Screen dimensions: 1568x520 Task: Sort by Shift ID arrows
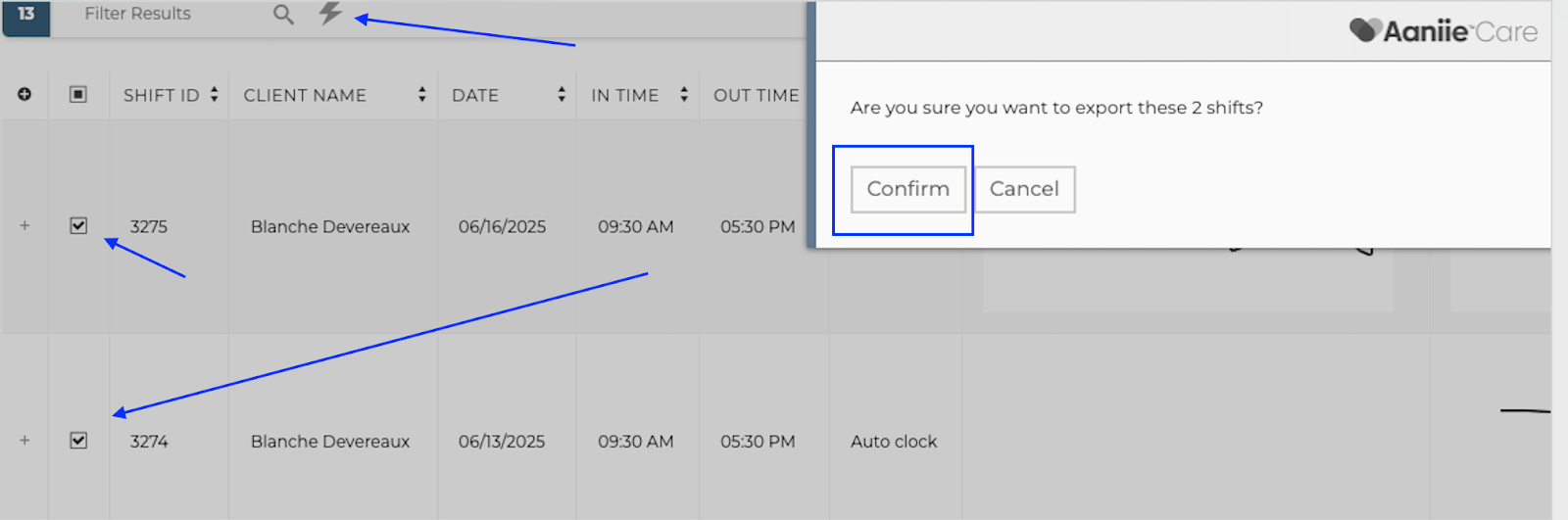click(214, 95)
